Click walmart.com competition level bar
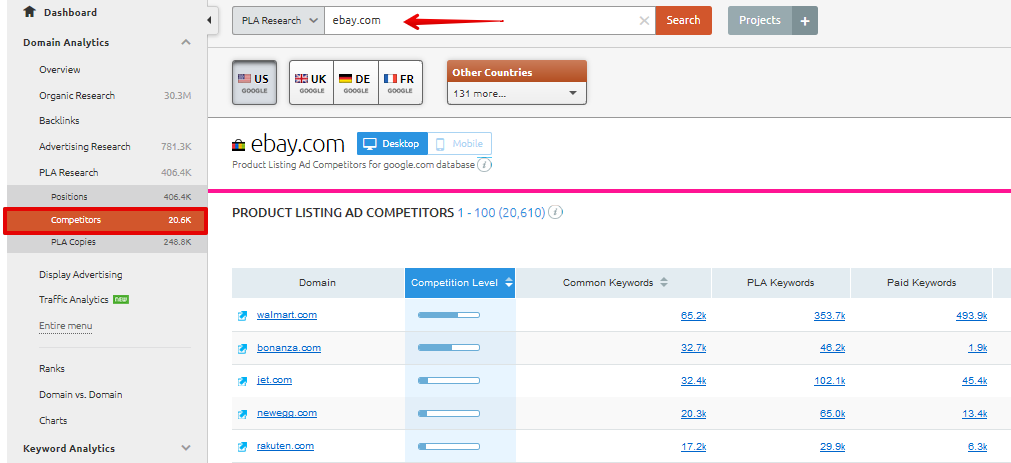The height and width of the screenshot is (463, 1011). (x=449, y=315)
